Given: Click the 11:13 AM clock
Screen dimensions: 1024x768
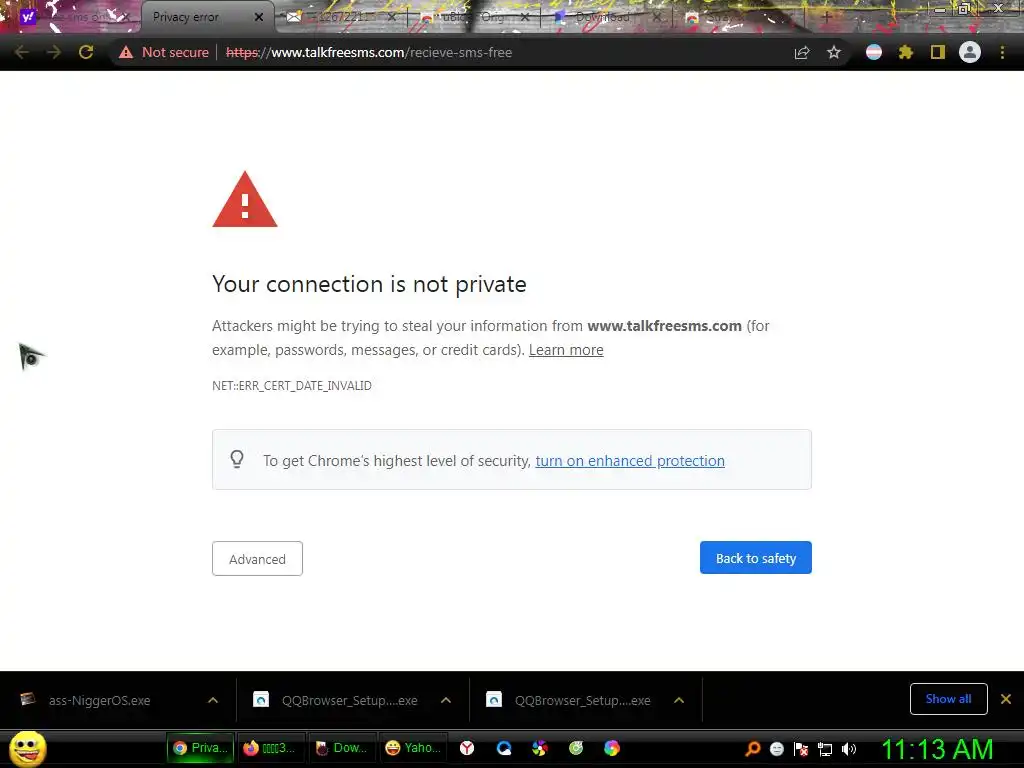Looking at the screenshot, I should pos(937,749).
